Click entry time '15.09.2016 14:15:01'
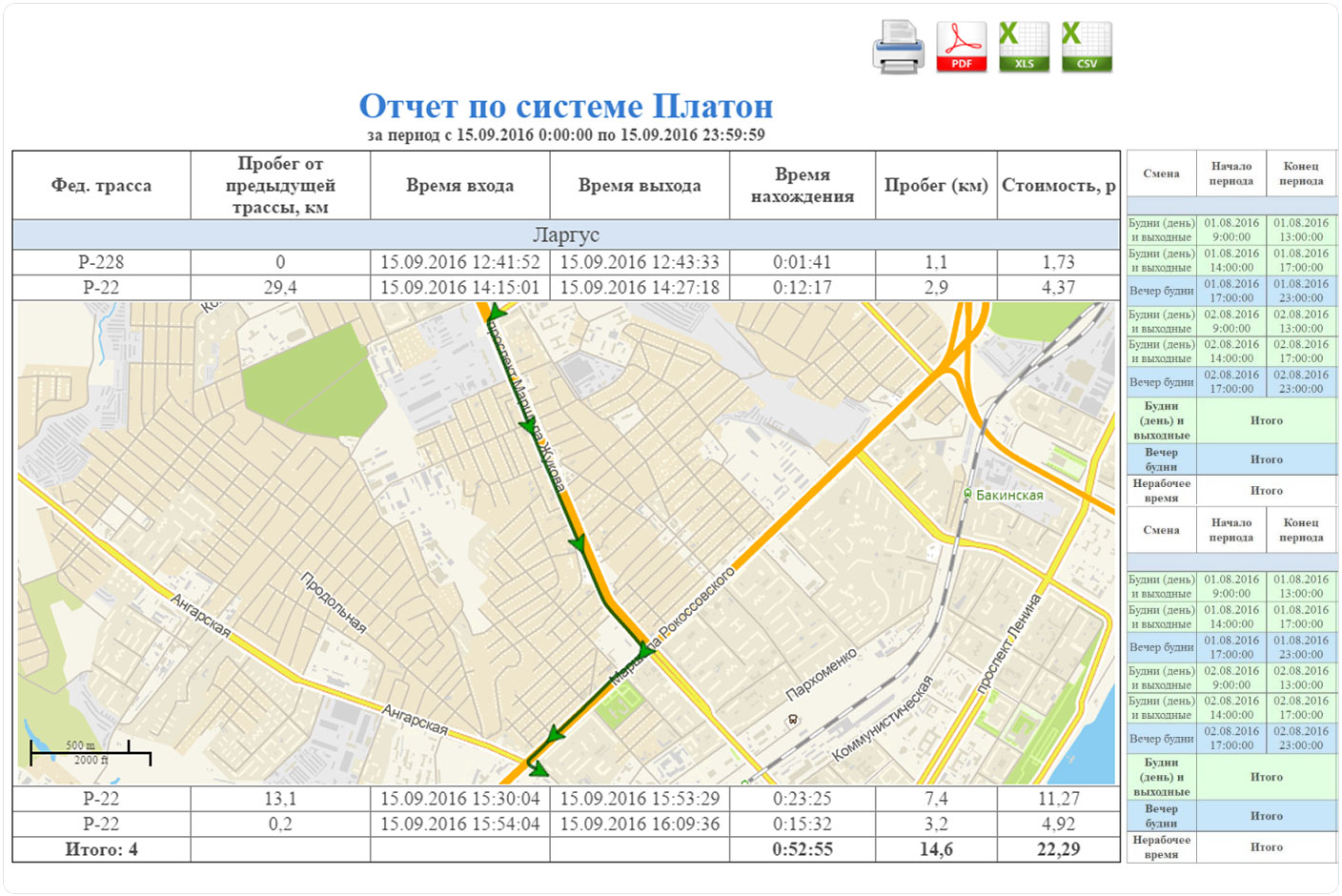Viewport: 1342px width, 896px height. click(459, 287)
